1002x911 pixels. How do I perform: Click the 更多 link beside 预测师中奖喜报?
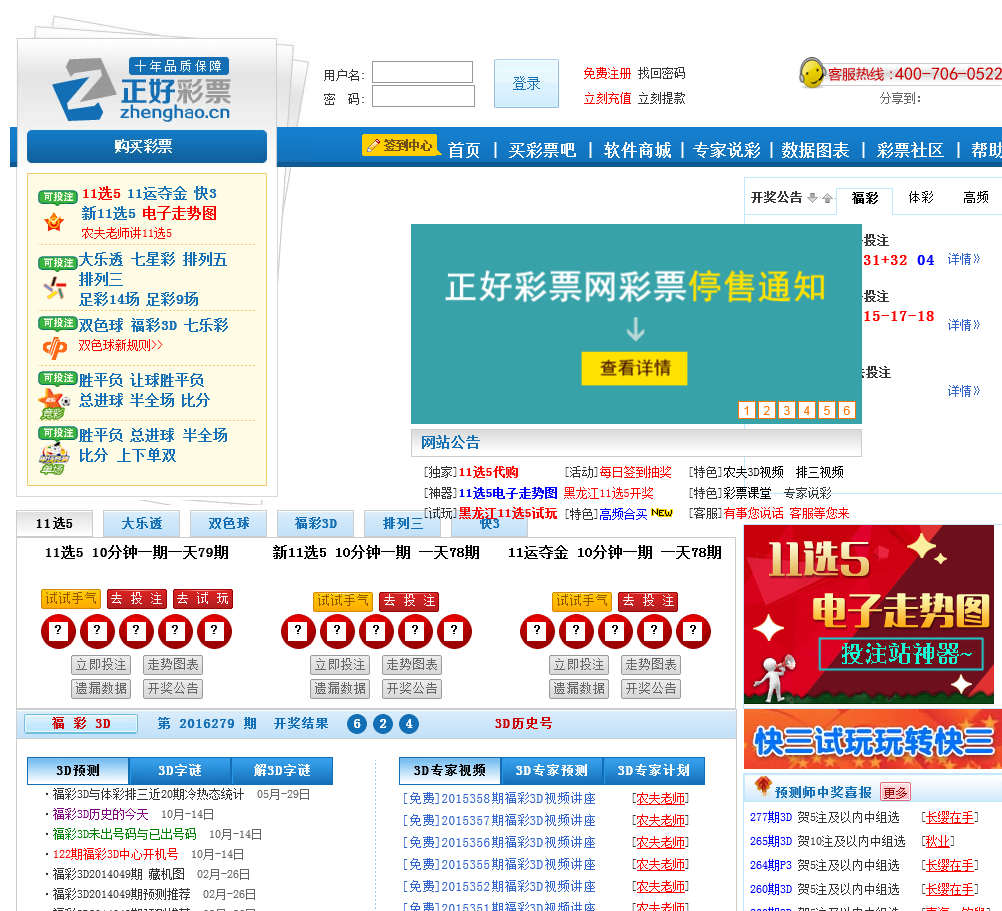(895, 792)
